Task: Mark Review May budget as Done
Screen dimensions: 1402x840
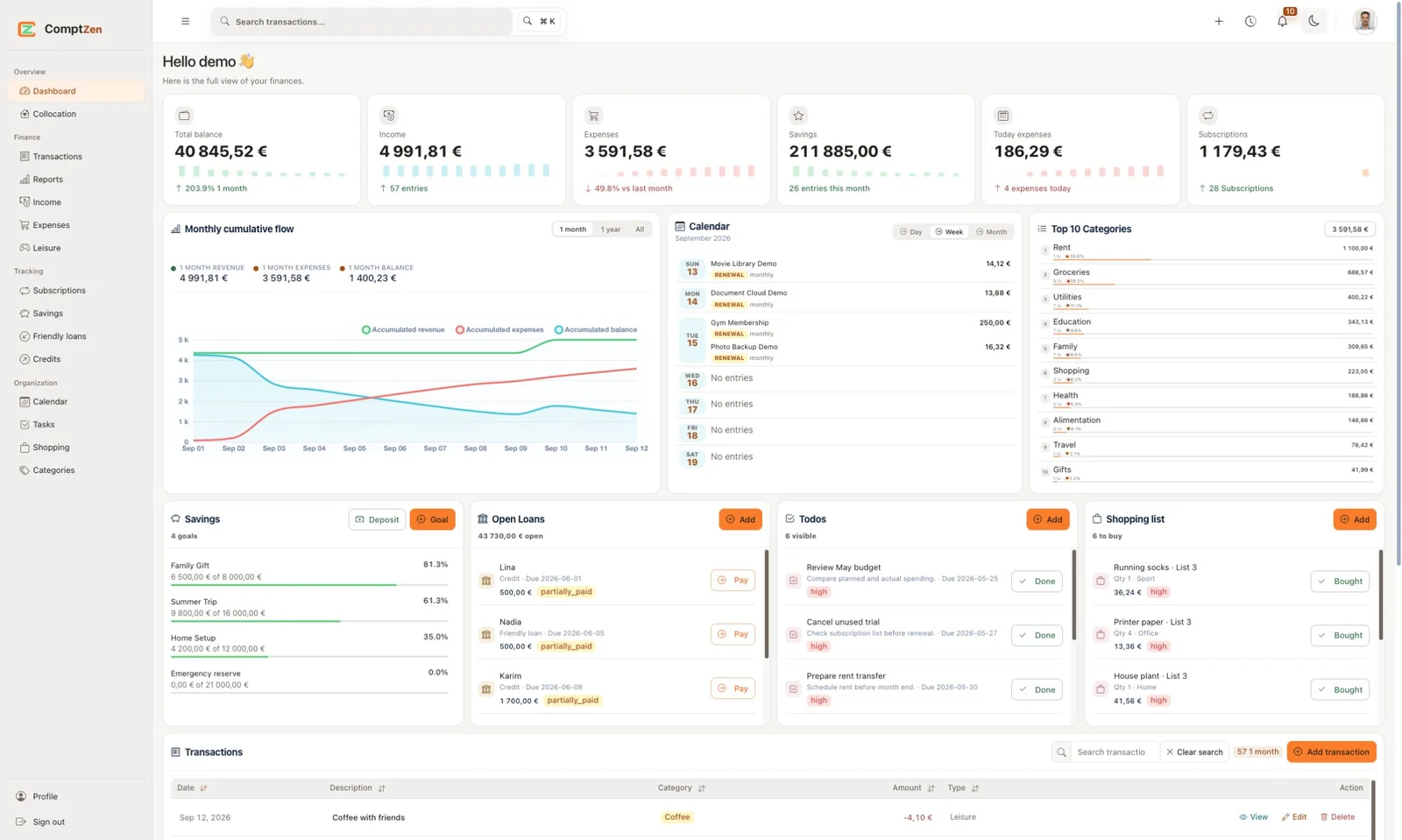Action: (x=1037, y=581)
